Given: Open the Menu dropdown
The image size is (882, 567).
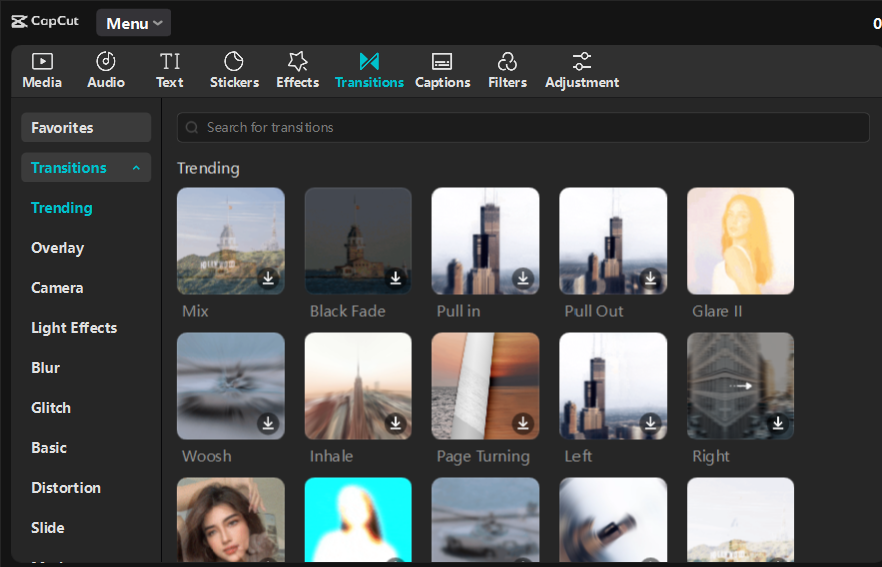Looking at the screenshot, I should [133, 23].
